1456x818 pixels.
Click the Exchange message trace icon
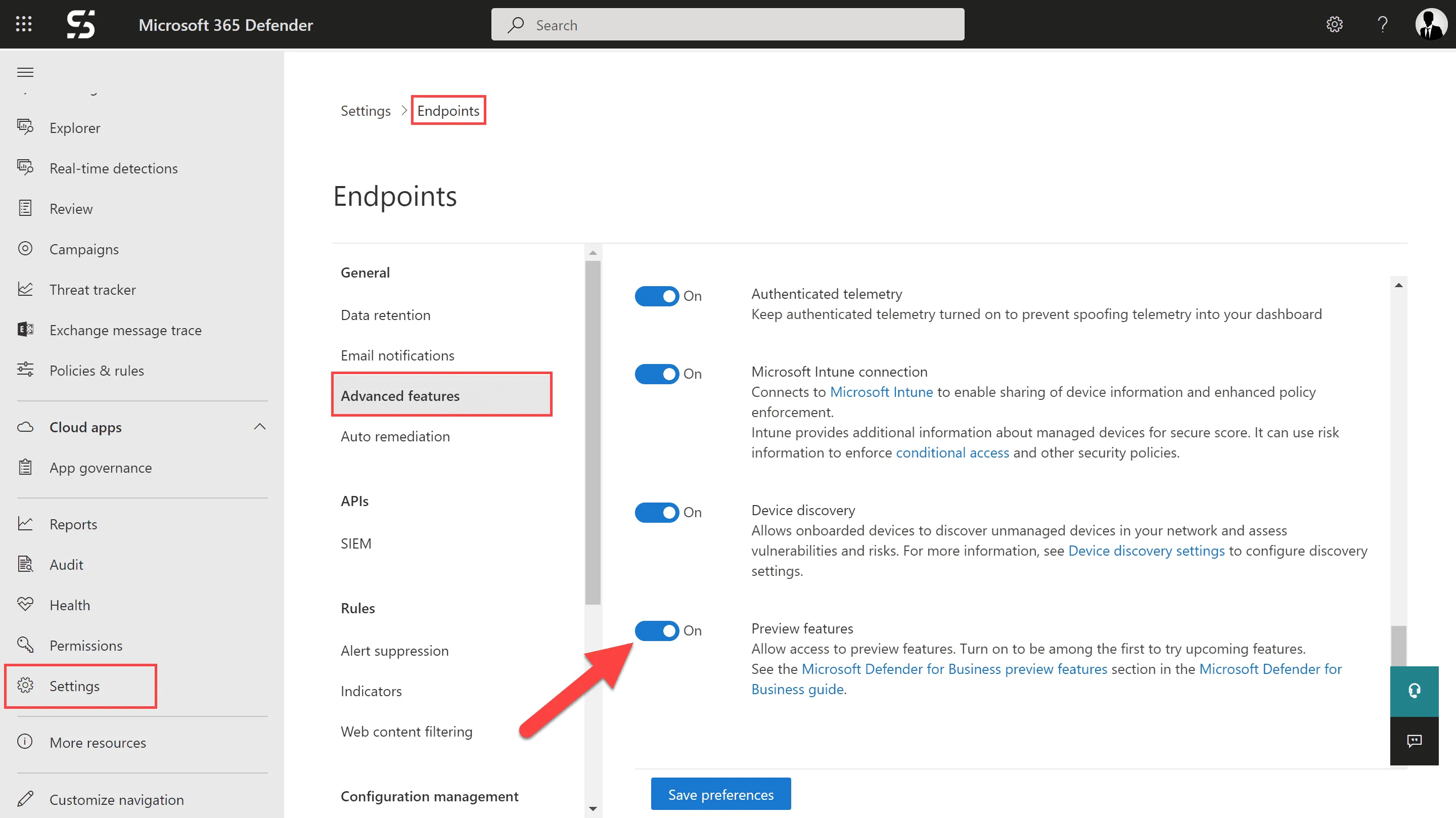click(x=25, y=330)
